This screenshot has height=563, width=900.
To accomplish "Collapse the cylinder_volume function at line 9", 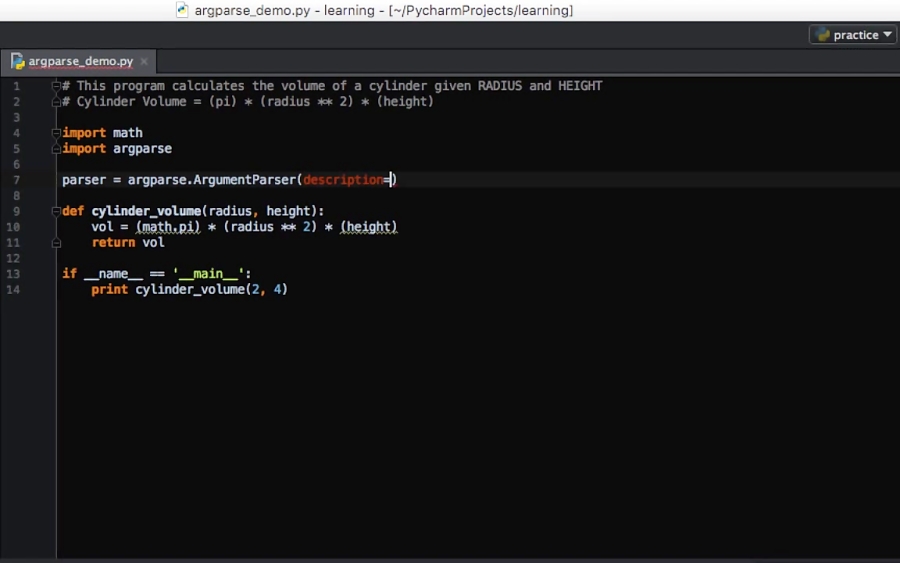I will (56, 211).
